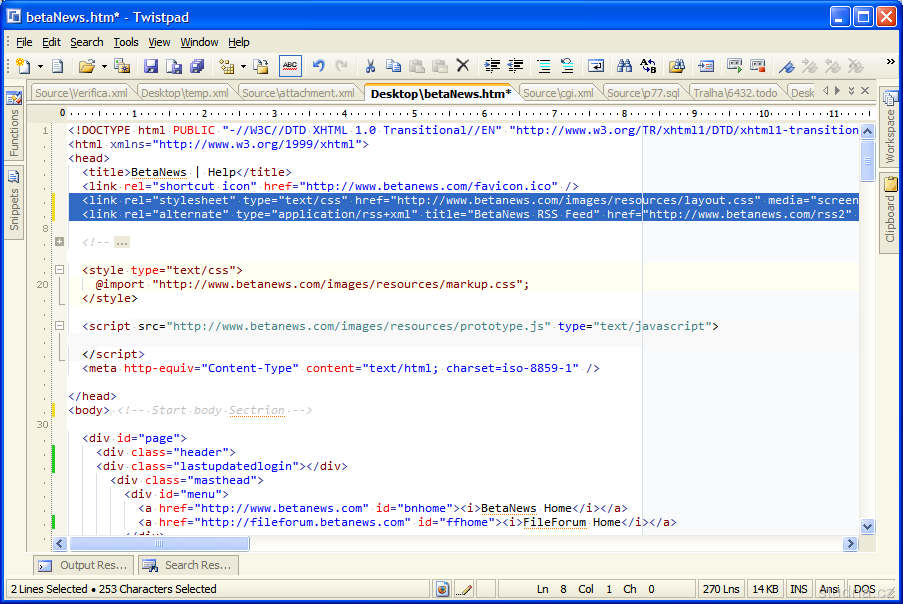This screenshot has width=903, height=604.
Task: Click the Find binoculars icon
Action: 624,66
